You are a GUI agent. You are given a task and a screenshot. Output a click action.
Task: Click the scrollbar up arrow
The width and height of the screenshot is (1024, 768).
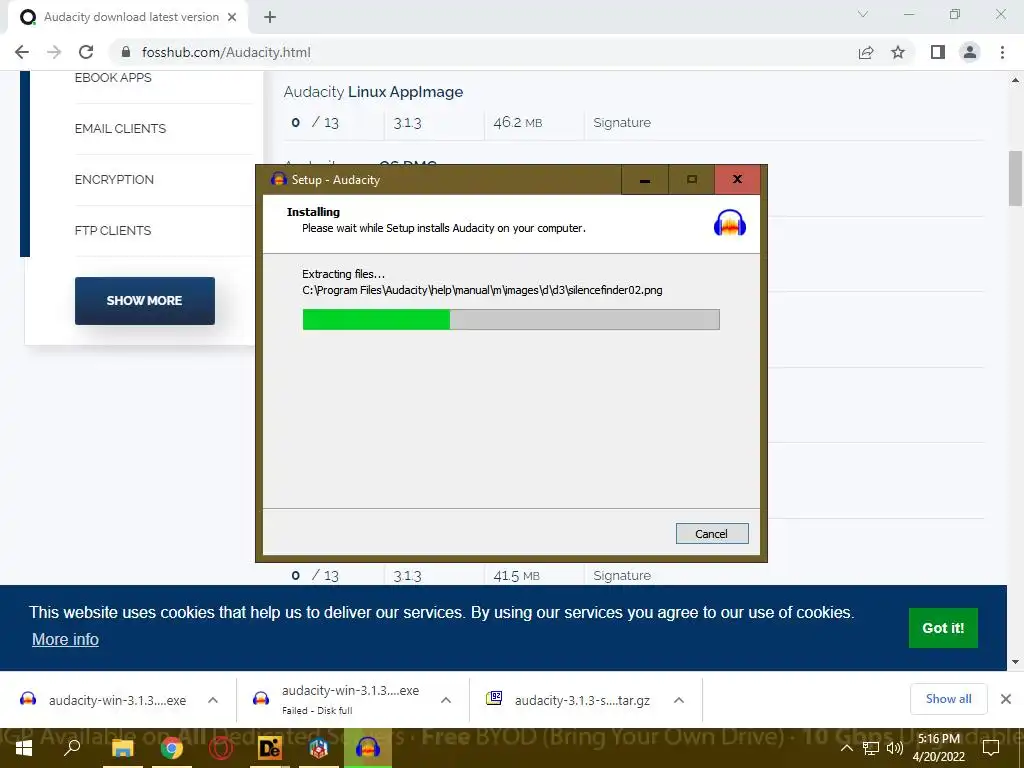[x=1015, y=80]
